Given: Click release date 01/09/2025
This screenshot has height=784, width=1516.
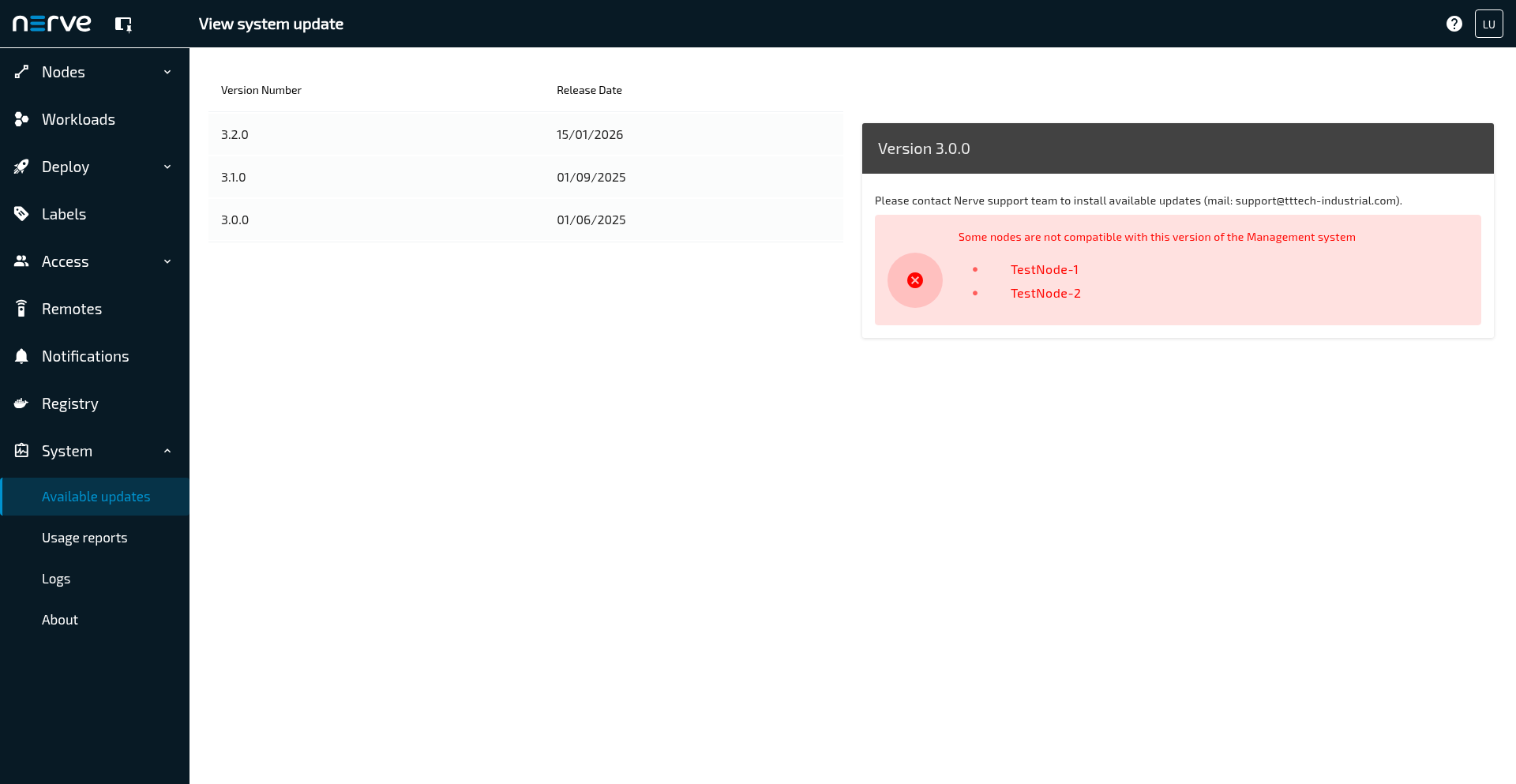Looking at the screenshot, I should [x=591, y=178].
